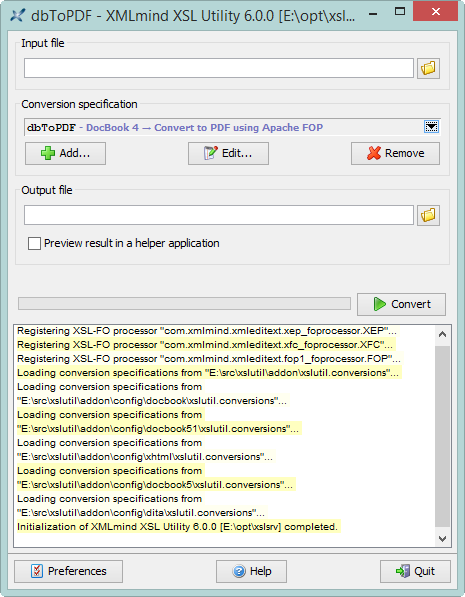Click log line registering FOP processor
The height and width of the screenshot is (597, 465).
pos(209,359)
